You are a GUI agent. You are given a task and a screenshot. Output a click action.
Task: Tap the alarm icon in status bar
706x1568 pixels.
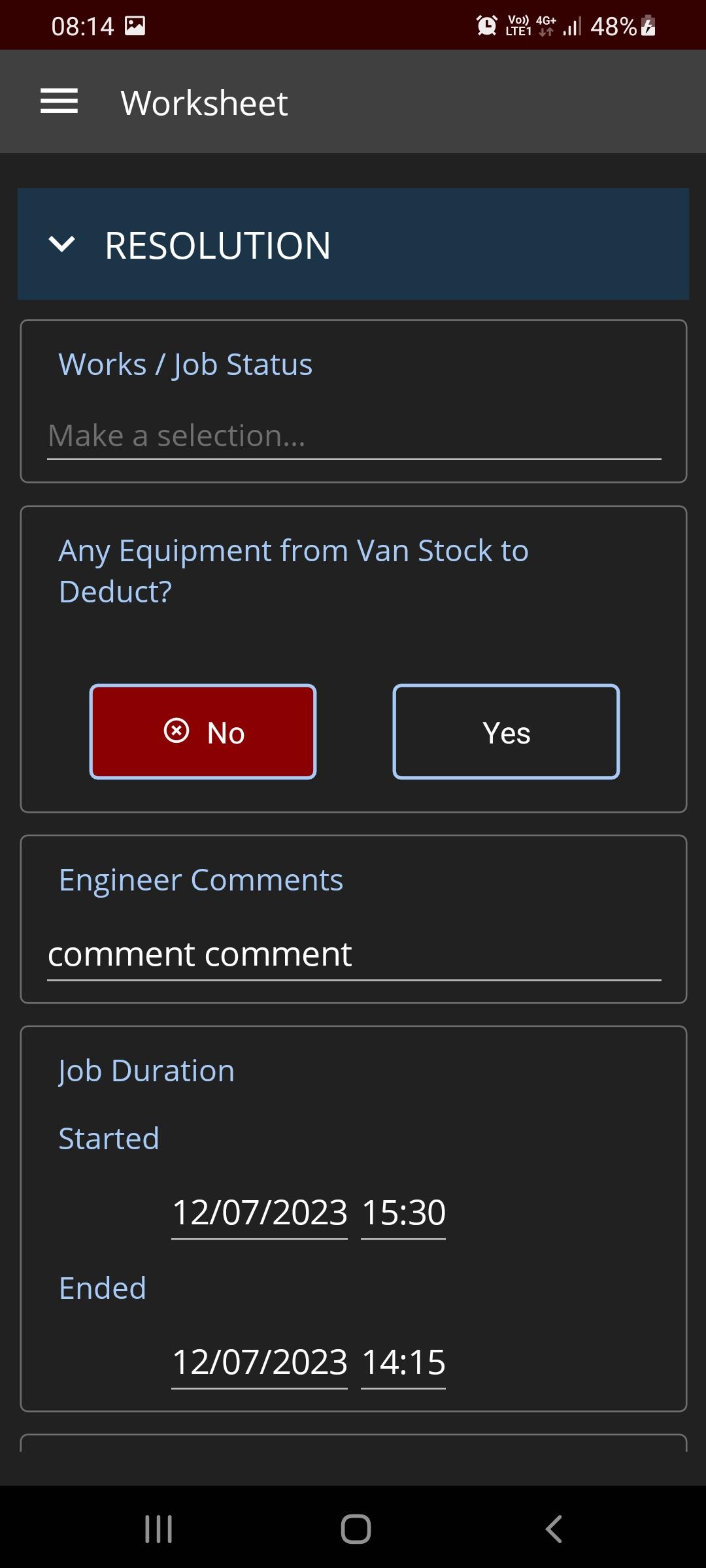coord(486,26)
